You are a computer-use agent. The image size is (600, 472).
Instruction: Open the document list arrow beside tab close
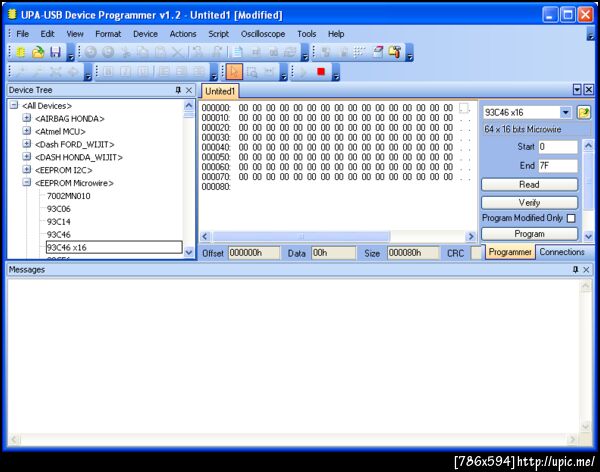(577, 90)
